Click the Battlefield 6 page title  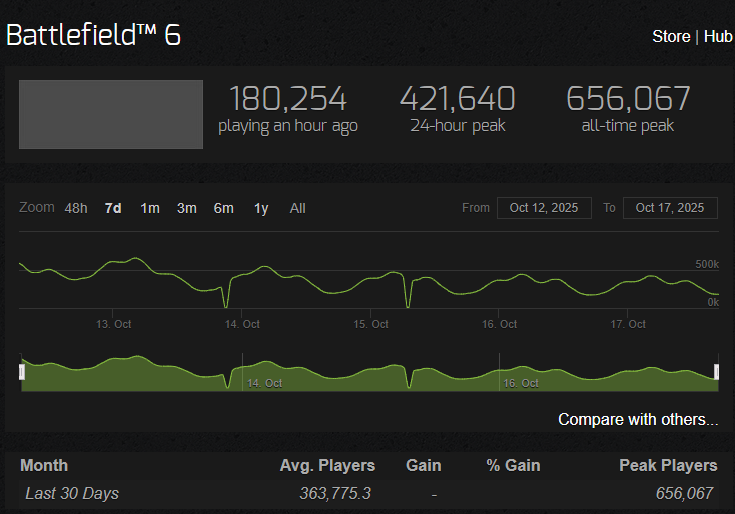[93, 35]
